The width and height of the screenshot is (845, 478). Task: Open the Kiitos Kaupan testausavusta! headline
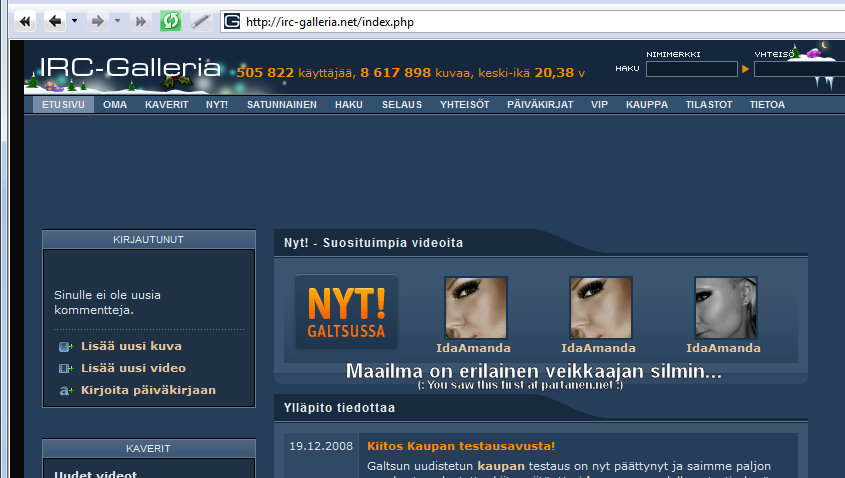pos(461,446)
